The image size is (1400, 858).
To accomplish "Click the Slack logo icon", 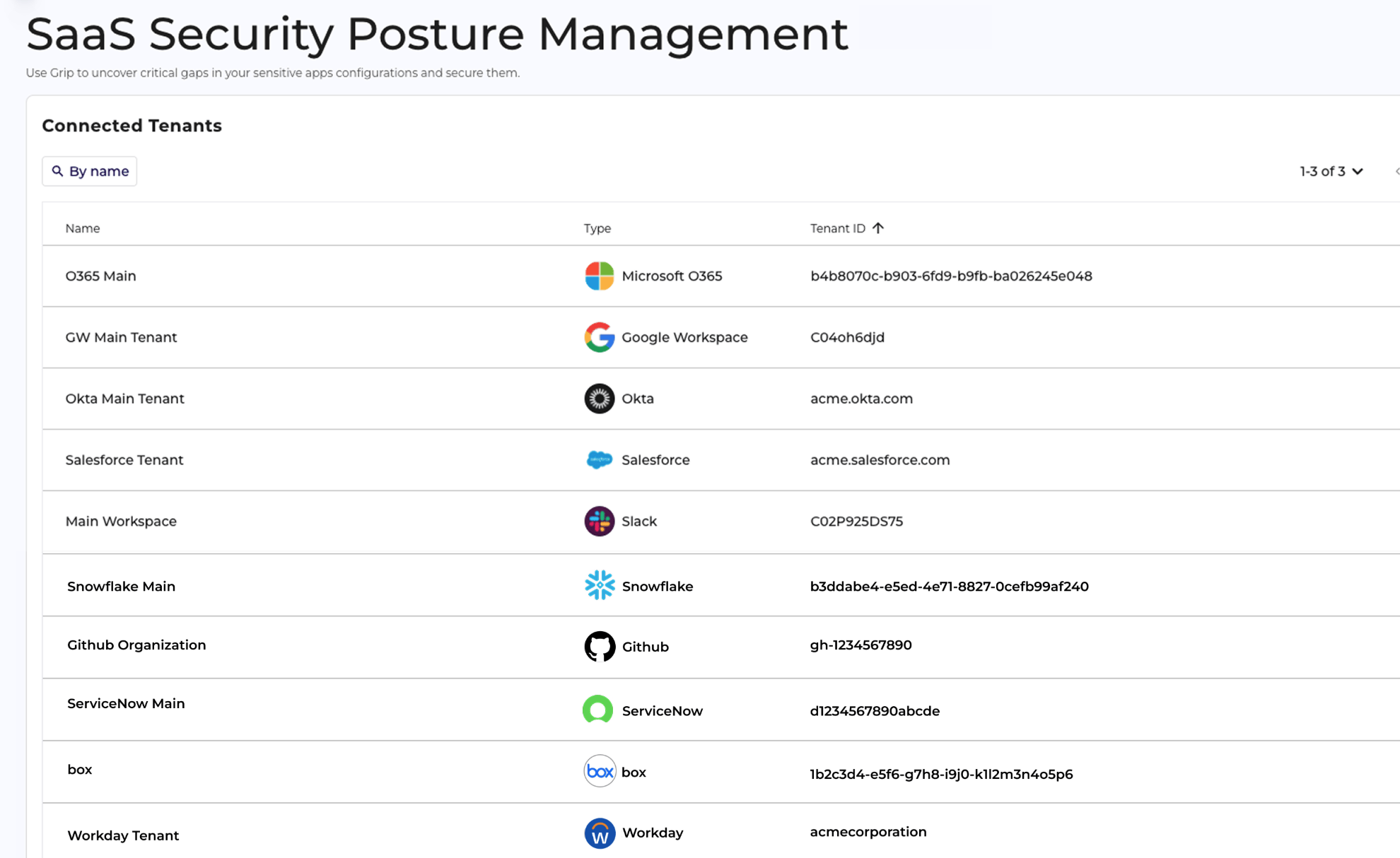I will 599,521.
